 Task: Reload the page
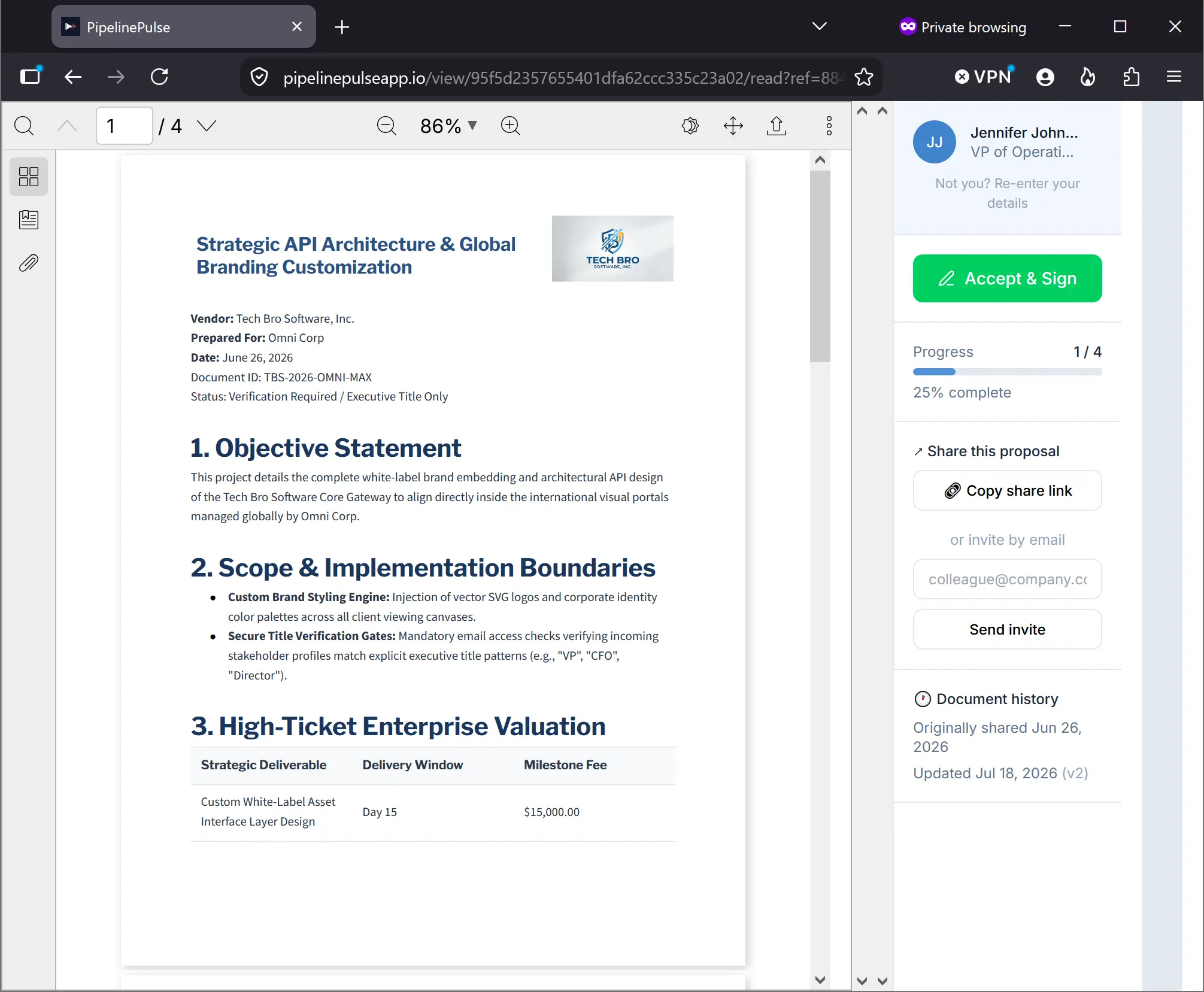click(x=159, y=77)
